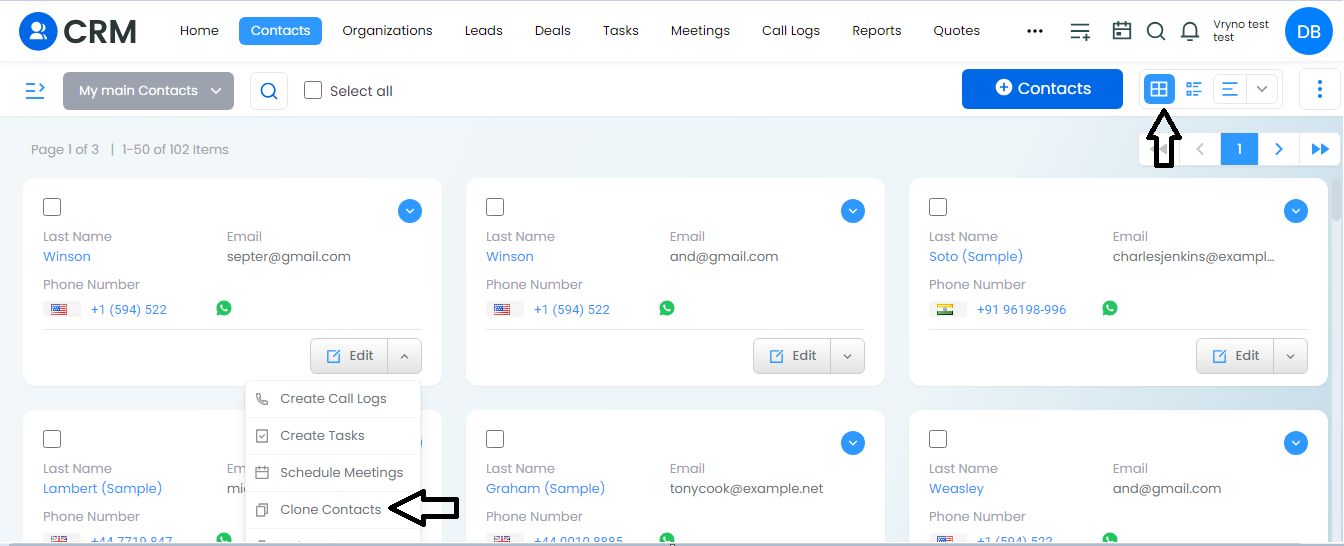Switch to list detail view
This screenshot has height=546, width=1344.
tap(1194, 89)
